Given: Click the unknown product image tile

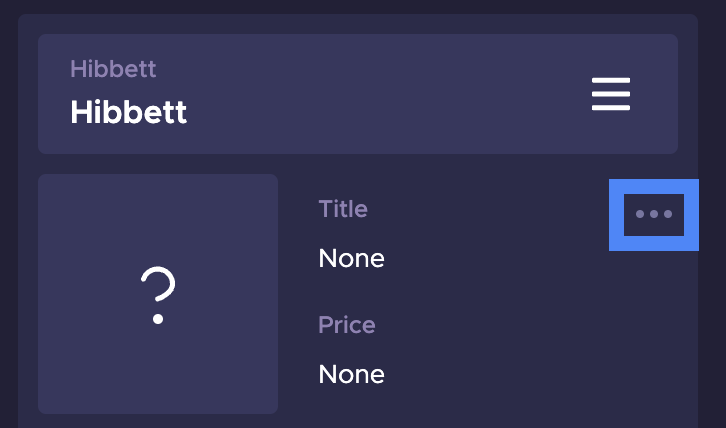Looking at the screenshot, I should coord(158,294).
